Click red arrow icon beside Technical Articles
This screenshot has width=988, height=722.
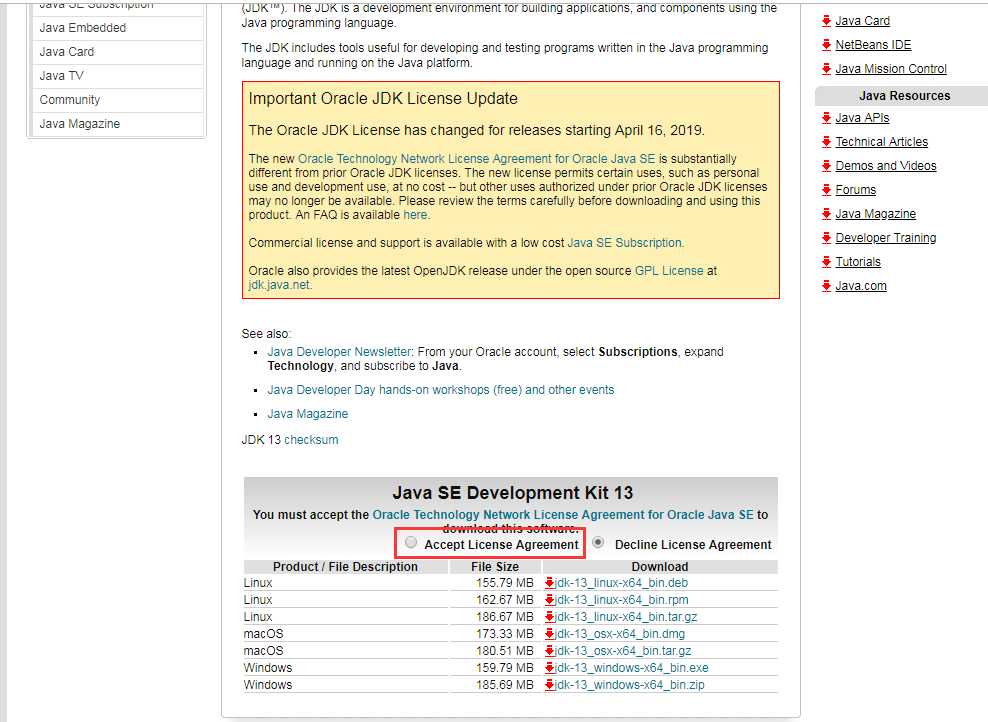click(826, 142)
